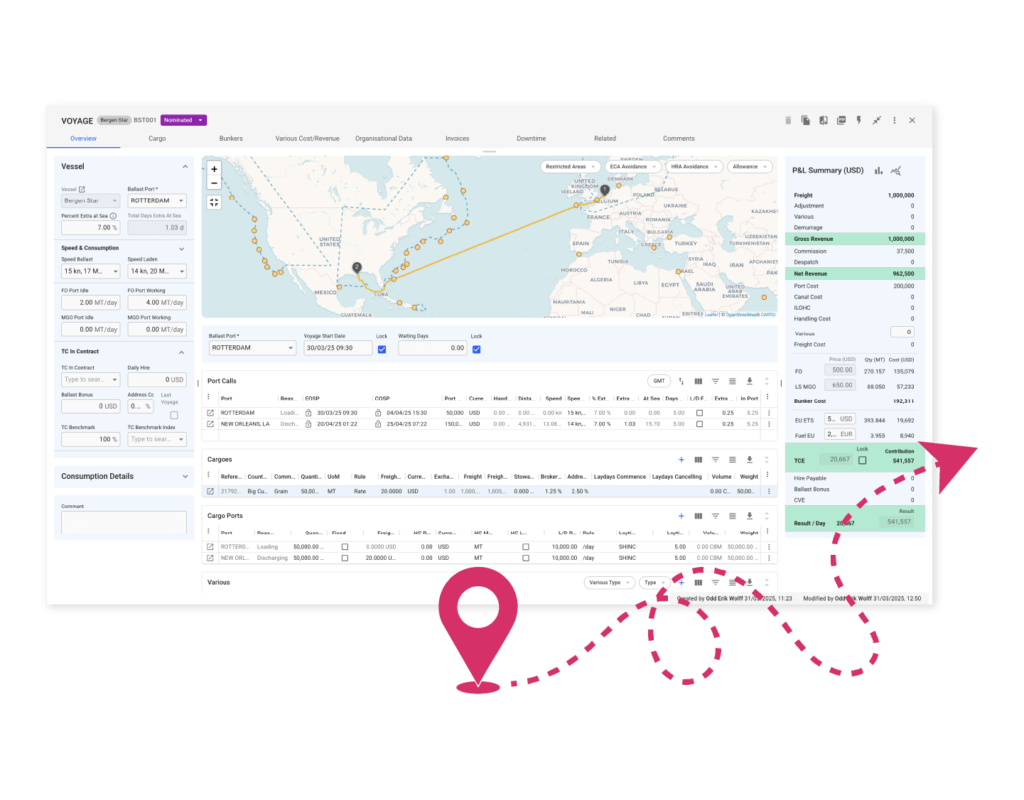
Task: Open the Comments tab
Action: tap(679, 138)
